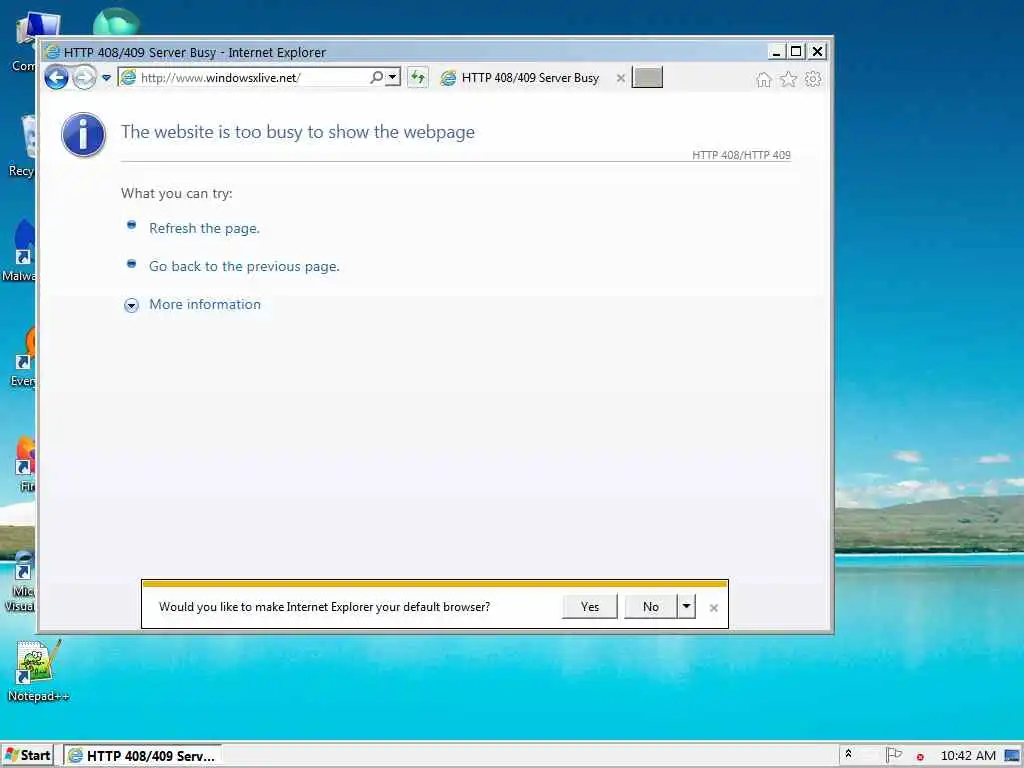Screen dimensions: 1024x768
Task: Click the HTTP 408/409 Serv... taskbar button
Action: (142, 756)
